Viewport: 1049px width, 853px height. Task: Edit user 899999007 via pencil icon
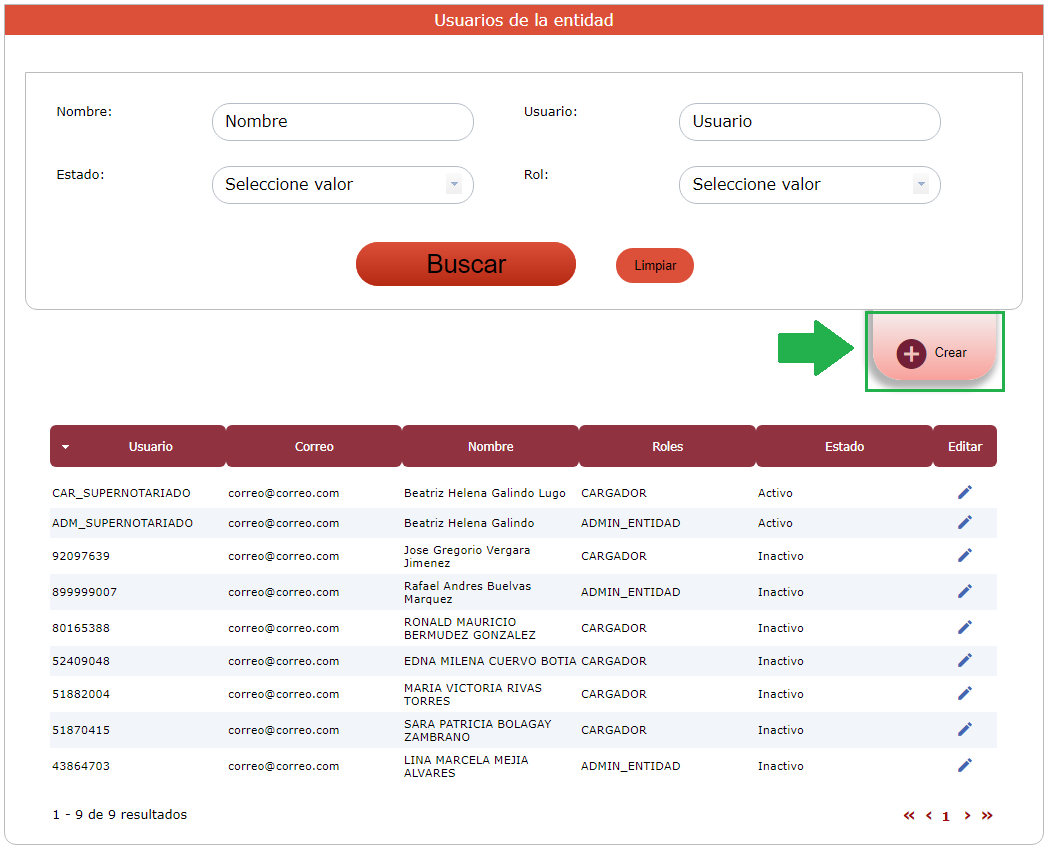(x=964, y=591)
